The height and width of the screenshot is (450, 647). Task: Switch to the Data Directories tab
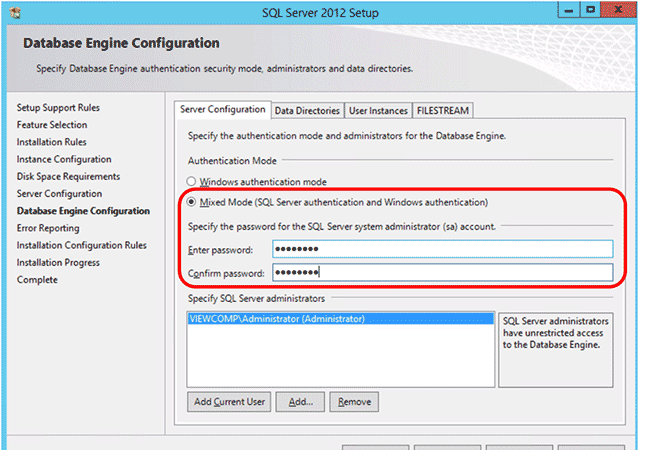pyautogui.click(x=307, y=111)
